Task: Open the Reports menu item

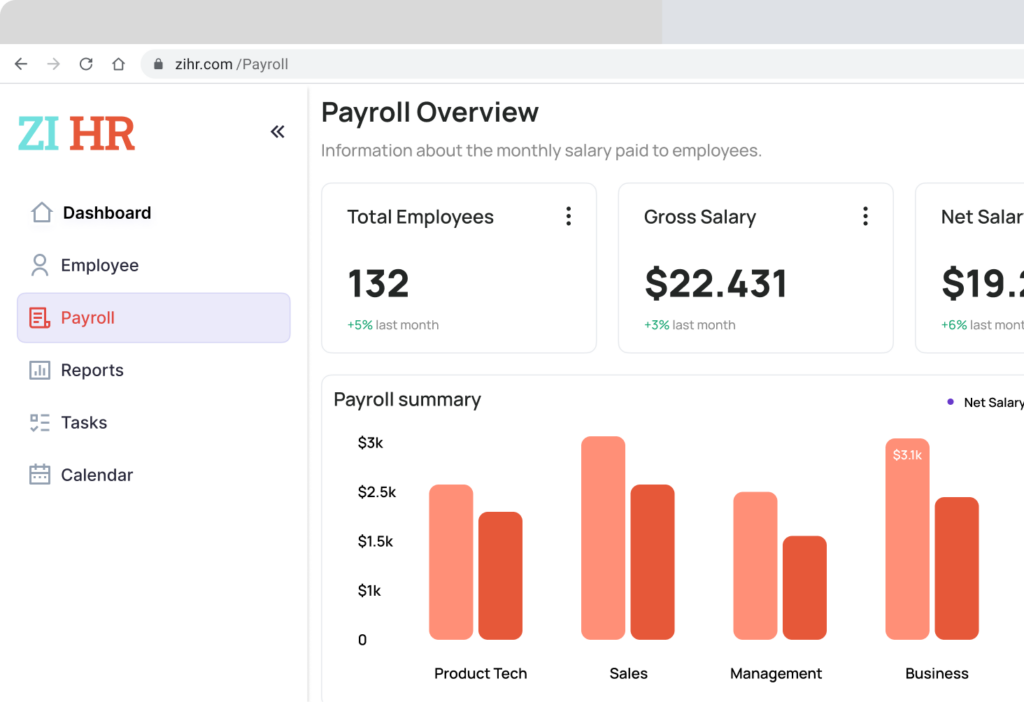Action: point(92,370)
